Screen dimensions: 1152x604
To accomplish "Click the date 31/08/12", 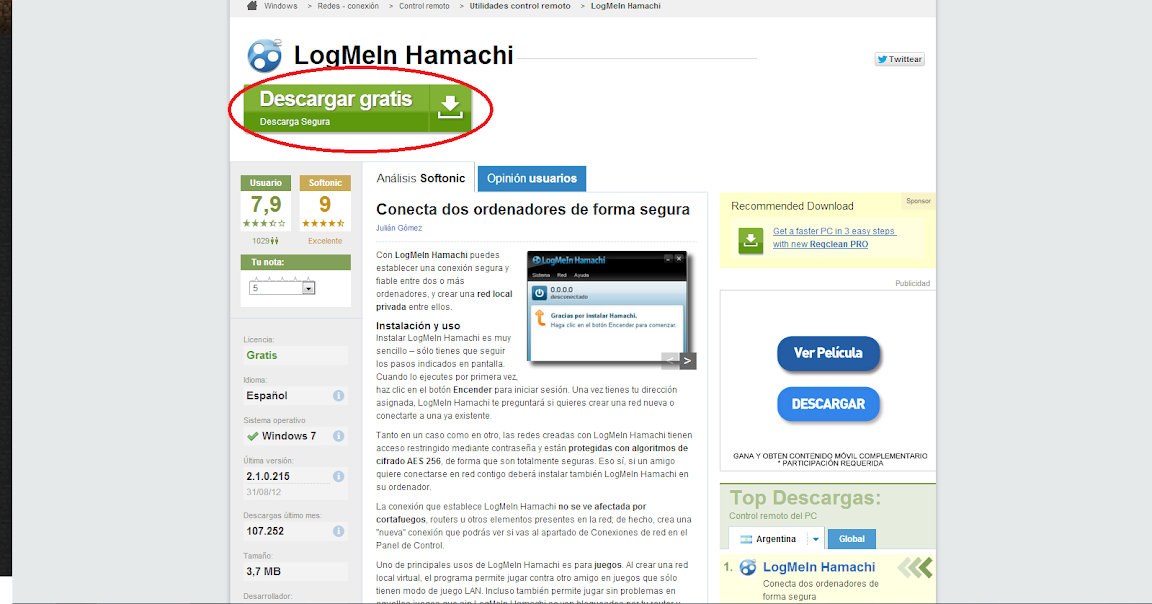I will click(x=264, y=492).
